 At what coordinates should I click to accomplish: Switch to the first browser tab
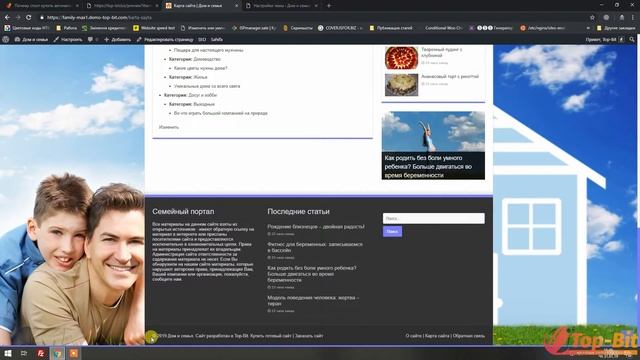(x=41, y=6)
